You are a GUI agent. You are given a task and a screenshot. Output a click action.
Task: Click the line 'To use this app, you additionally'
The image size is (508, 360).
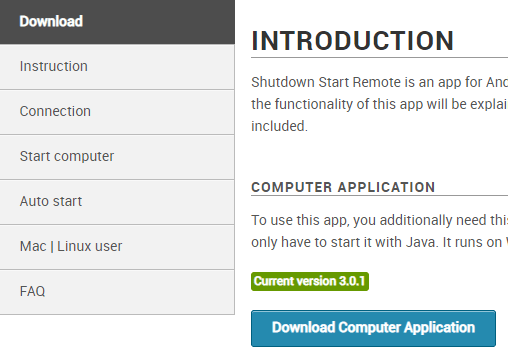click(380, 220)
